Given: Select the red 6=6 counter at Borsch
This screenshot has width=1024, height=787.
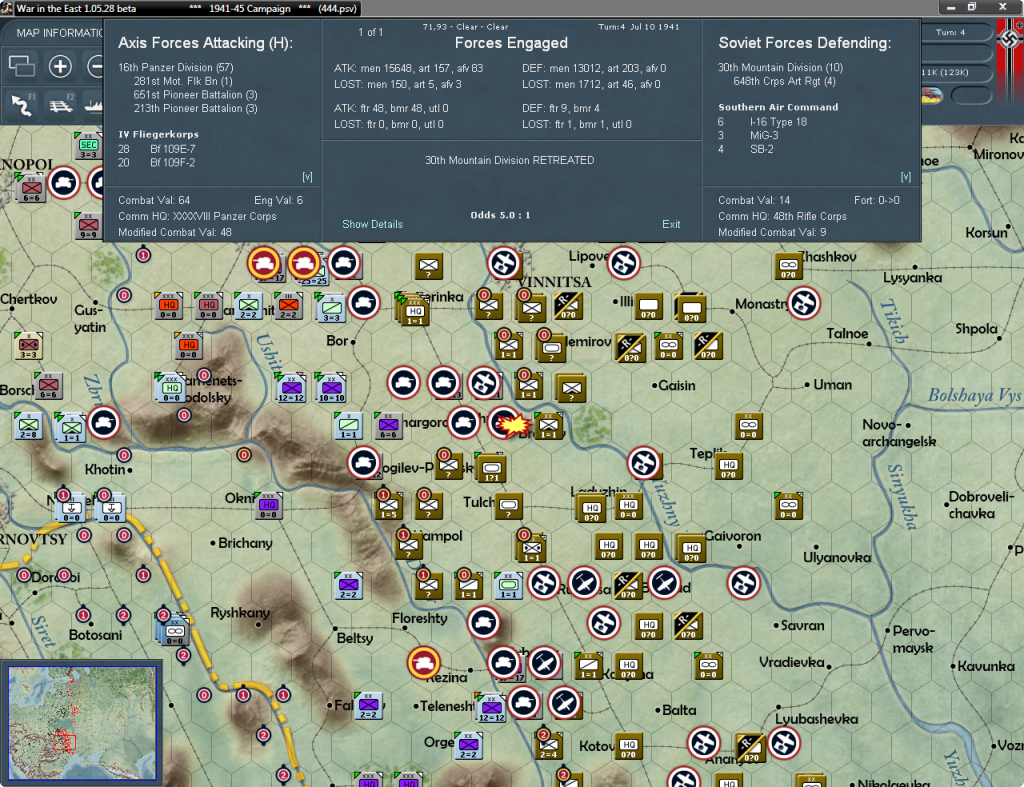Looking at the screenshot, I should tap(48, 387).
